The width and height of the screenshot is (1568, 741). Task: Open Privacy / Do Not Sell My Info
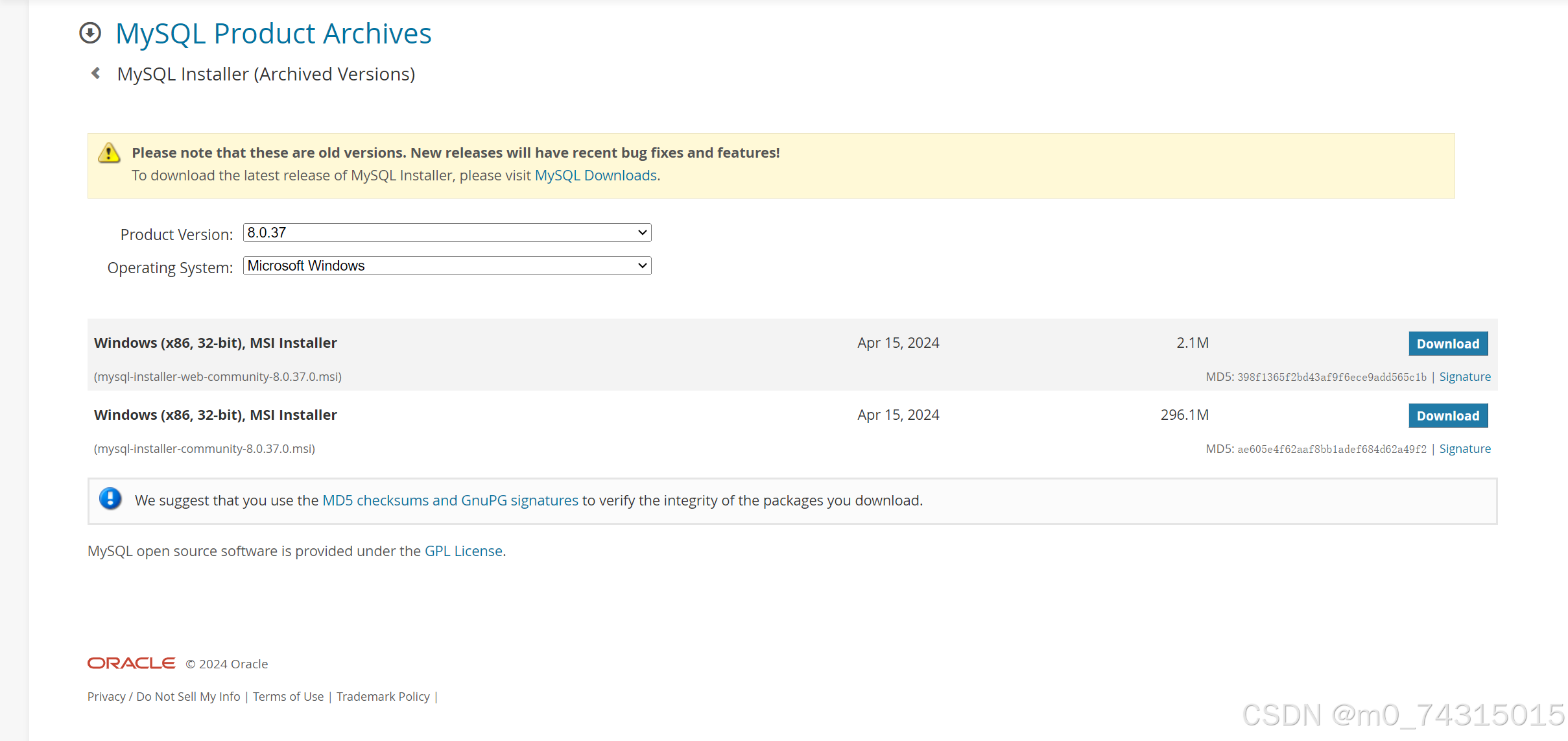[163, 697]
